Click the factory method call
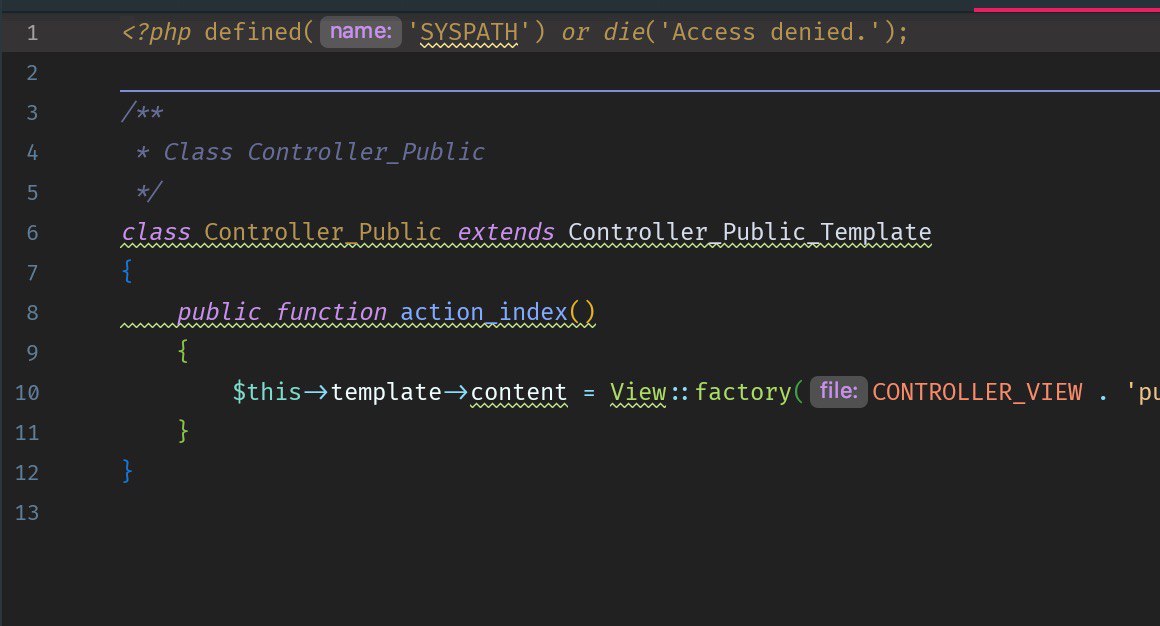The image size is (1160, 626). (742, 392)
